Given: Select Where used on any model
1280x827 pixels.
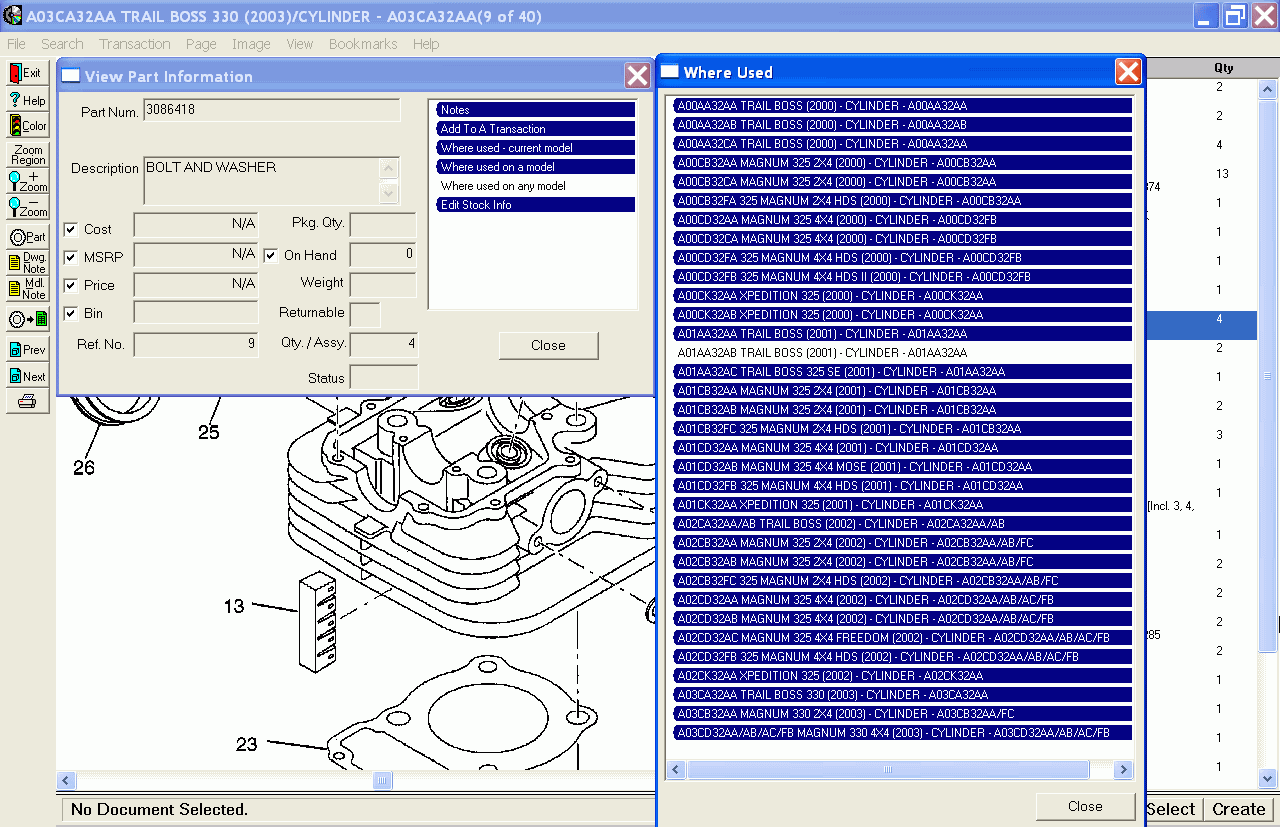Looking at the screenshot, I should 536,186.
